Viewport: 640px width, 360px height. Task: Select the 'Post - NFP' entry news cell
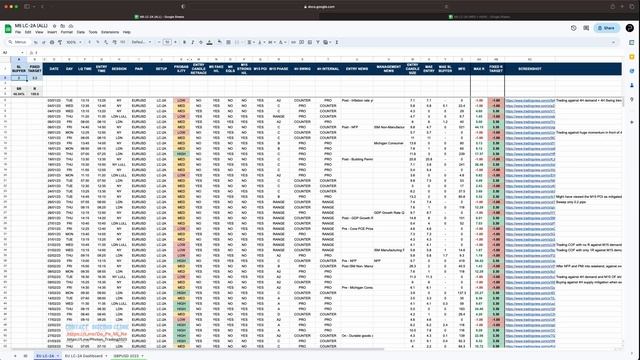(x=357, y=127)
